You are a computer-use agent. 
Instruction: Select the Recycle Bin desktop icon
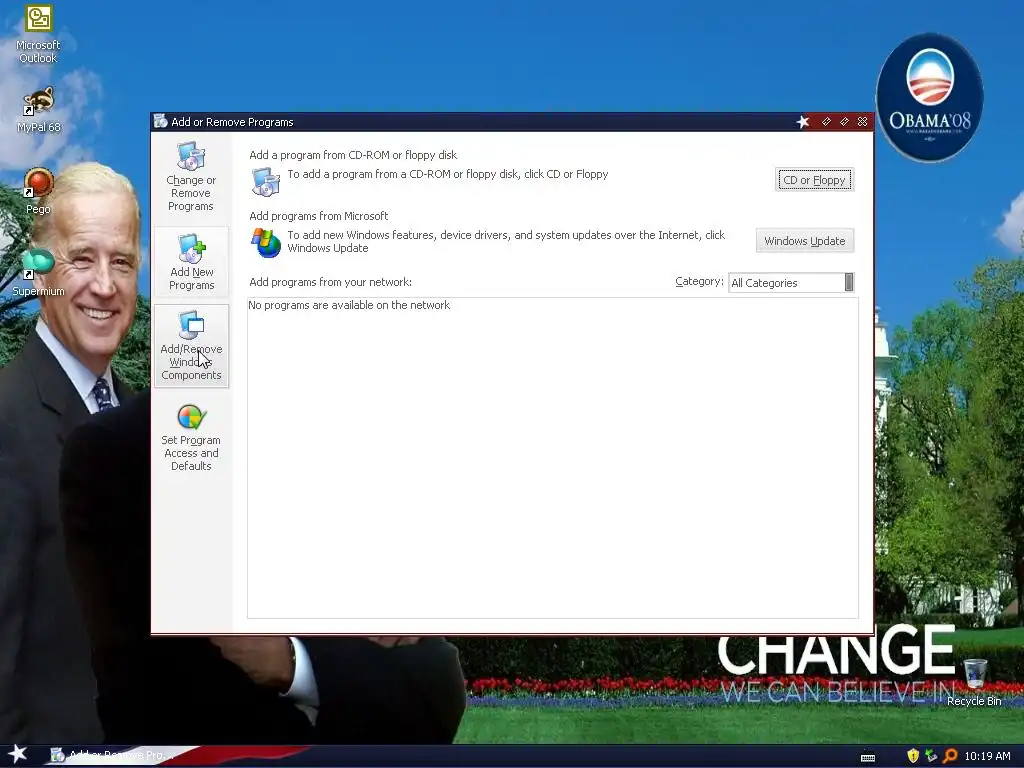974,682
